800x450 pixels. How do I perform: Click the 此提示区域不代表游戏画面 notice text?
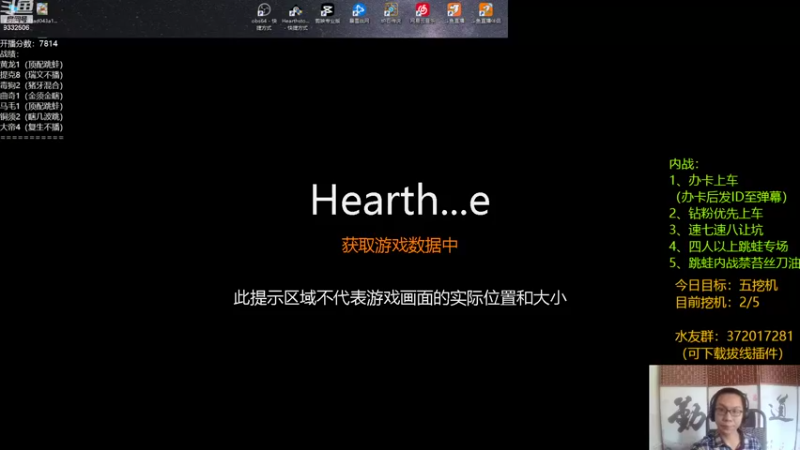399,298
